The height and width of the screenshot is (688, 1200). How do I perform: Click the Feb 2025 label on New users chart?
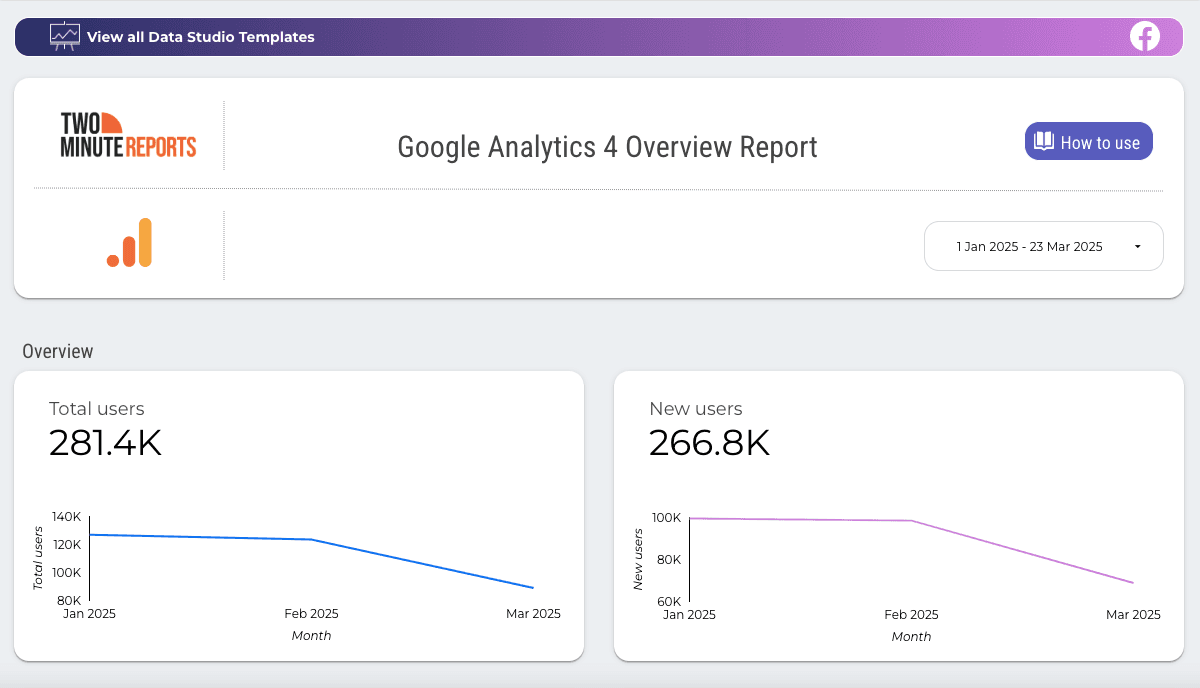click(911, 614)
